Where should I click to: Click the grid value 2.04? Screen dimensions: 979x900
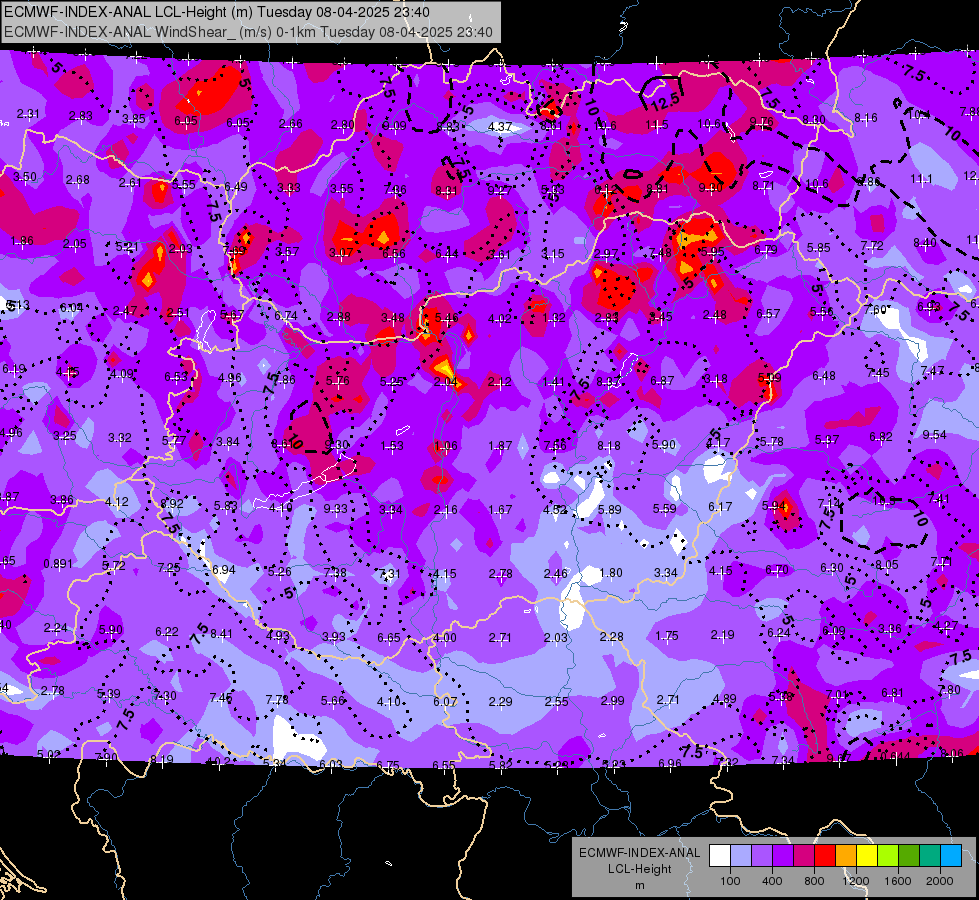click(445, 382)
